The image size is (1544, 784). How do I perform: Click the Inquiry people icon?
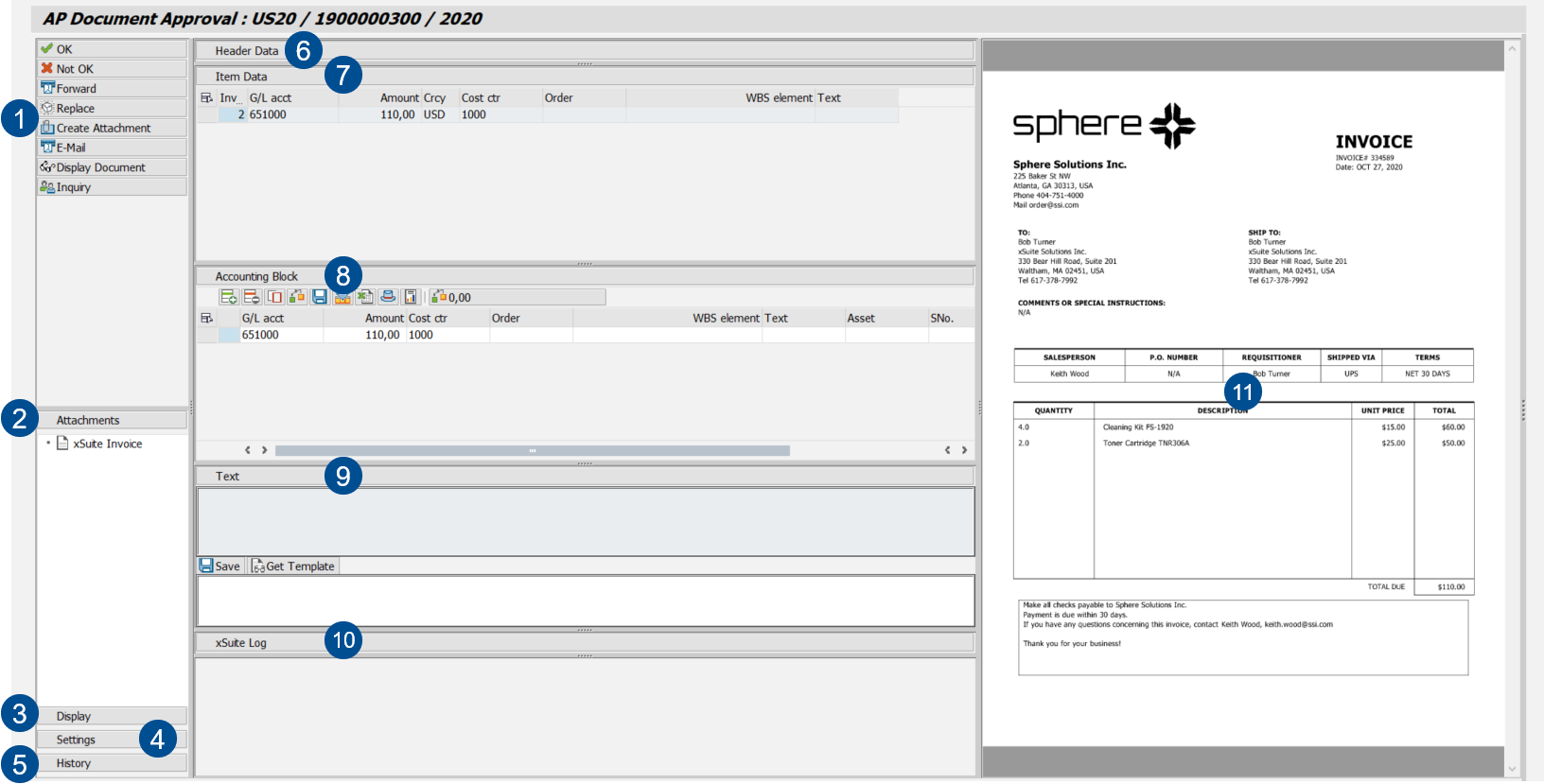[47, 187]
